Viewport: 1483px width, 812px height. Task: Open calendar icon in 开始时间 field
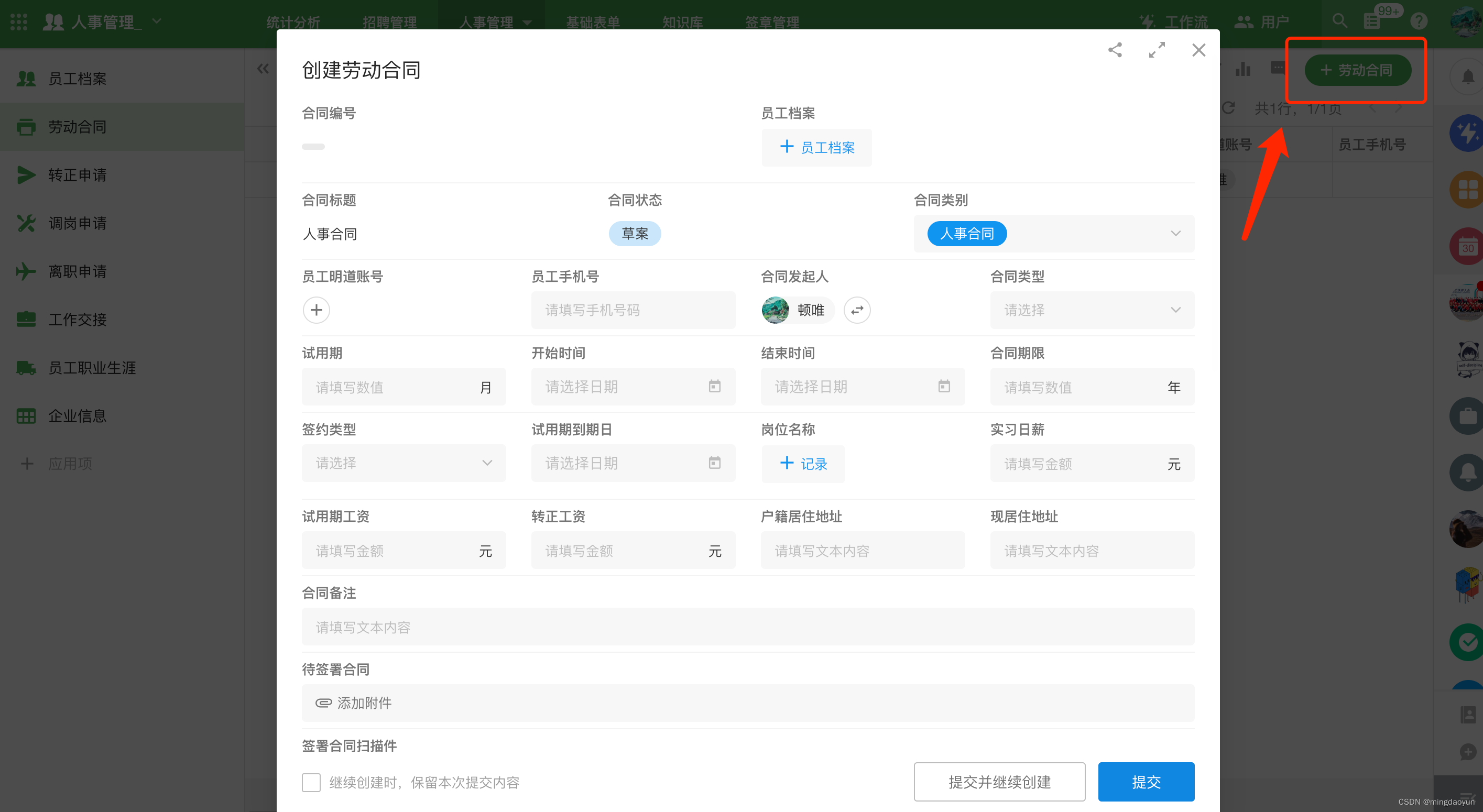(714, 386)
